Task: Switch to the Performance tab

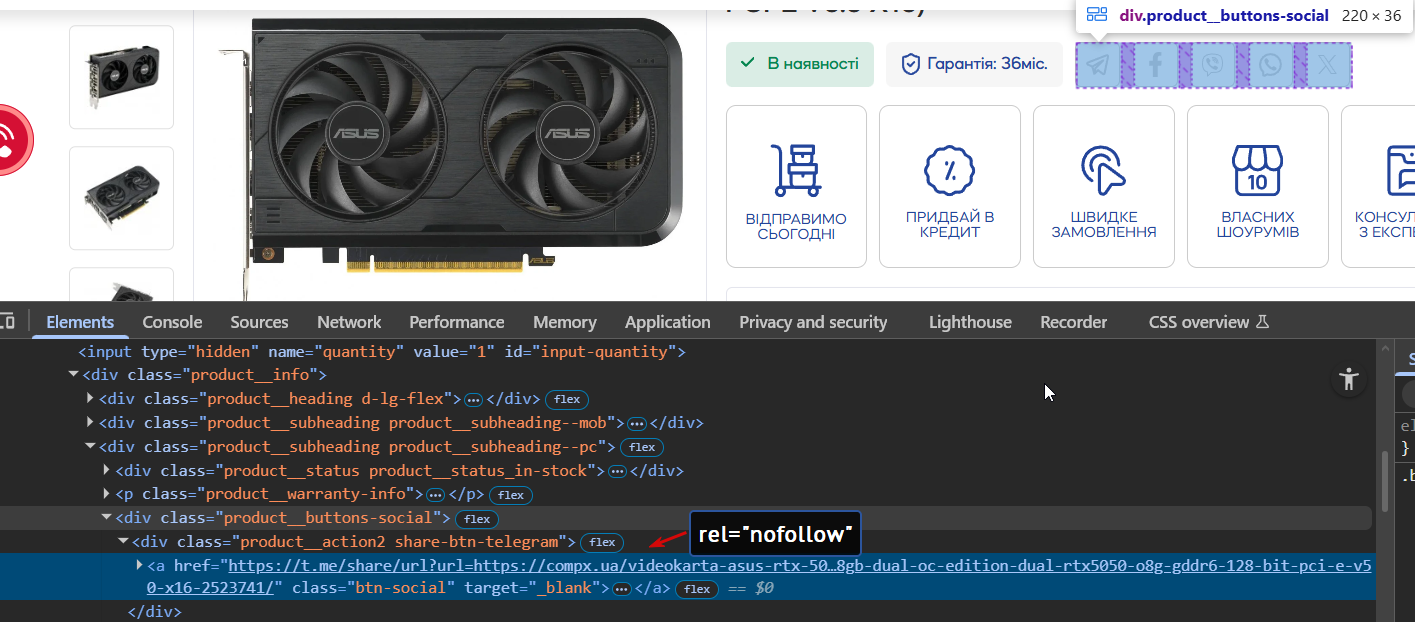Action: pos(456,322)
